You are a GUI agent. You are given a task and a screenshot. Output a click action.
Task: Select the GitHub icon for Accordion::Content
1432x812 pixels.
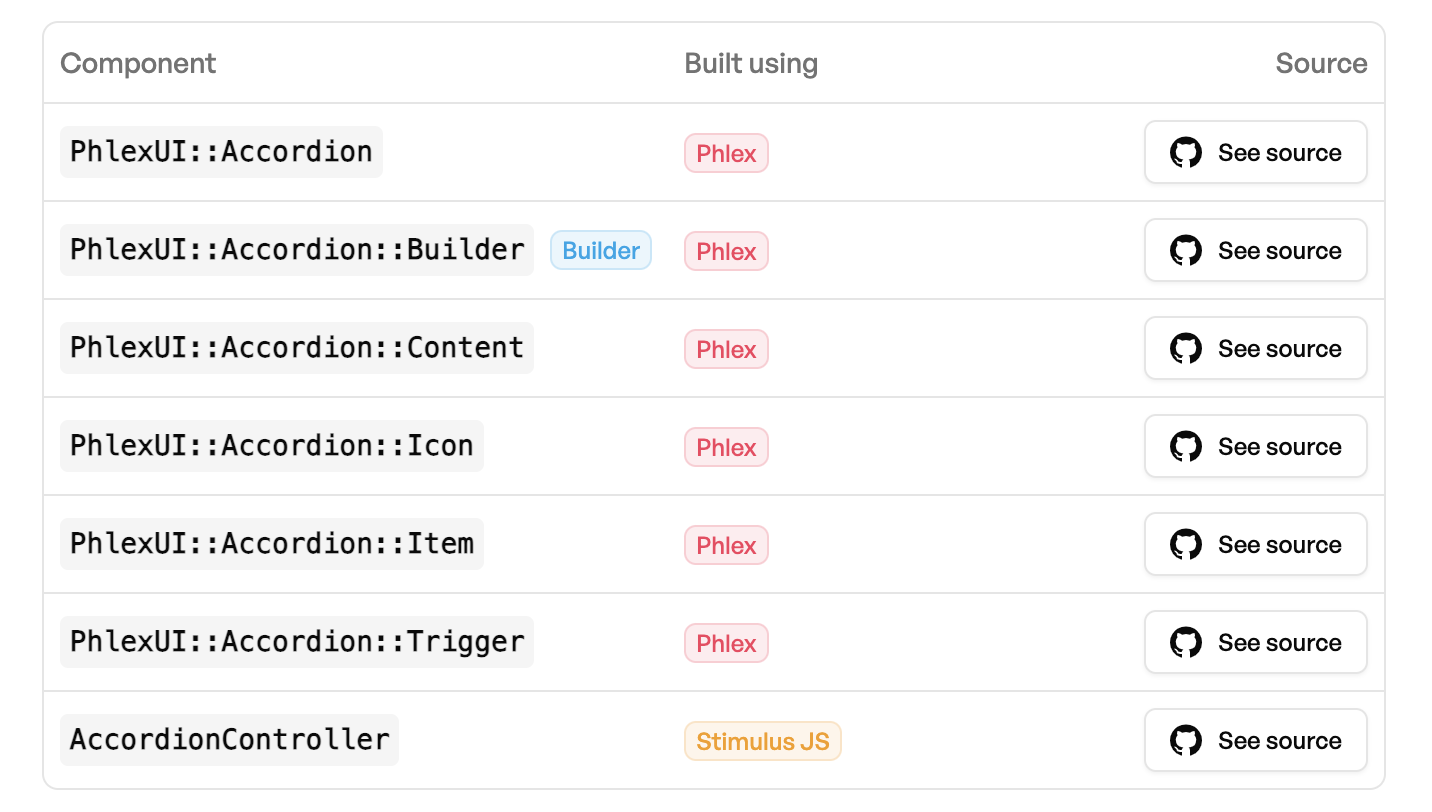[1185, 348]
